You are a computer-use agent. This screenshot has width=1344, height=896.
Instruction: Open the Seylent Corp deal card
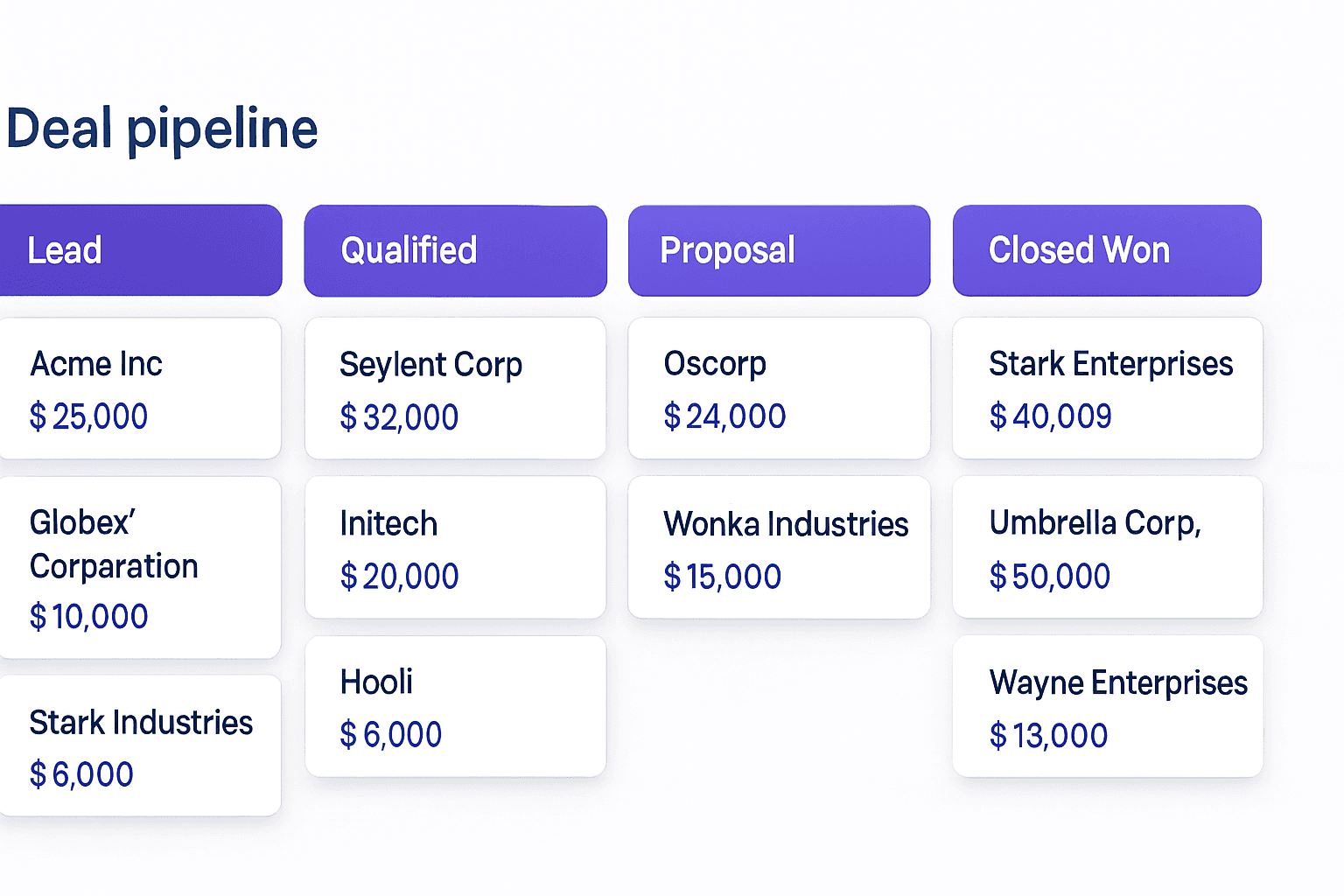pos(455,388)
